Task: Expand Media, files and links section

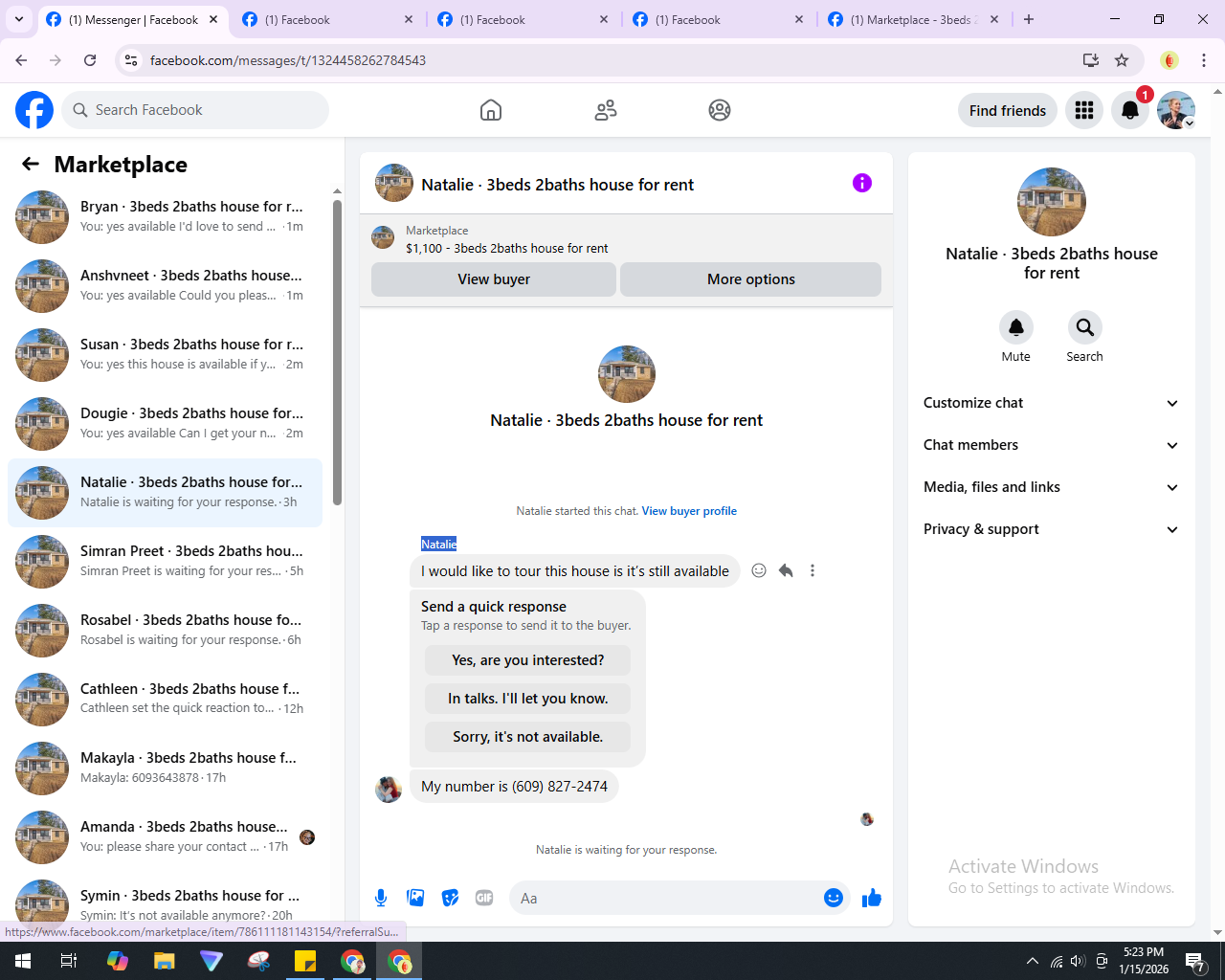Action: (x=1051, y=487)
